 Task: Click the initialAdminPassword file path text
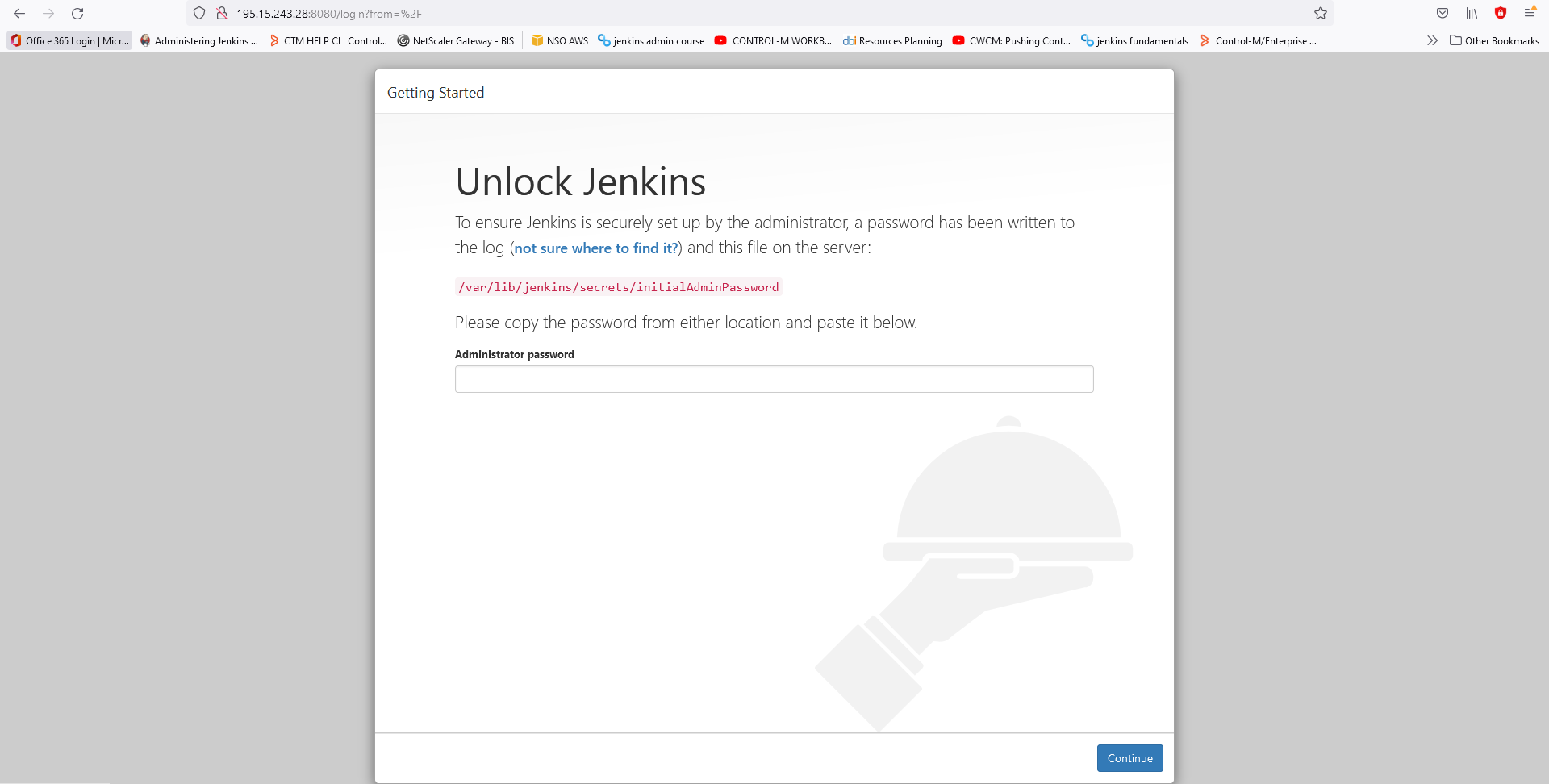click(619, 287)
